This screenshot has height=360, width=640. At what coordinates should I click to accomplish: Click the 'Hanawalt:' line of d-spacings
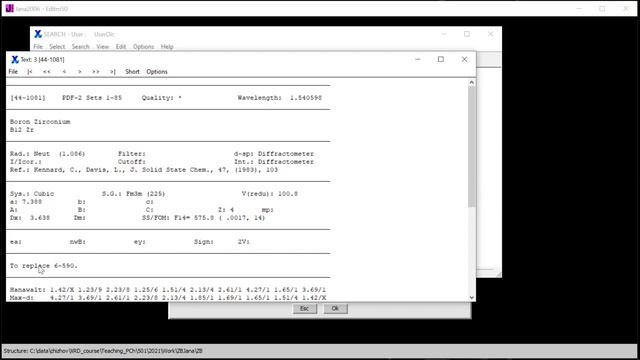click(x=168, y=290)
